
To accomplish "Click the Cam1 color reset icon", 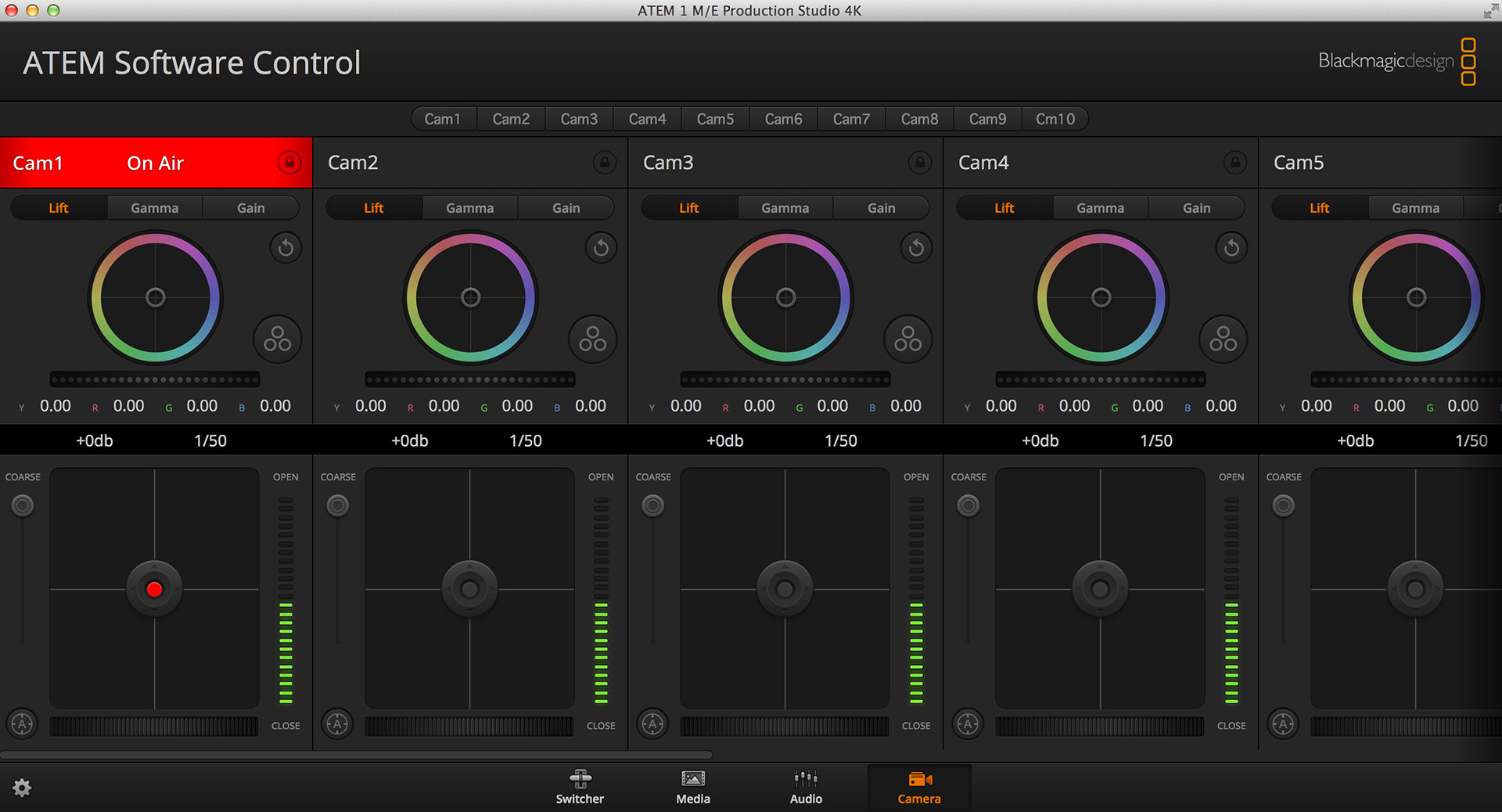I will [x=286, y=248].
